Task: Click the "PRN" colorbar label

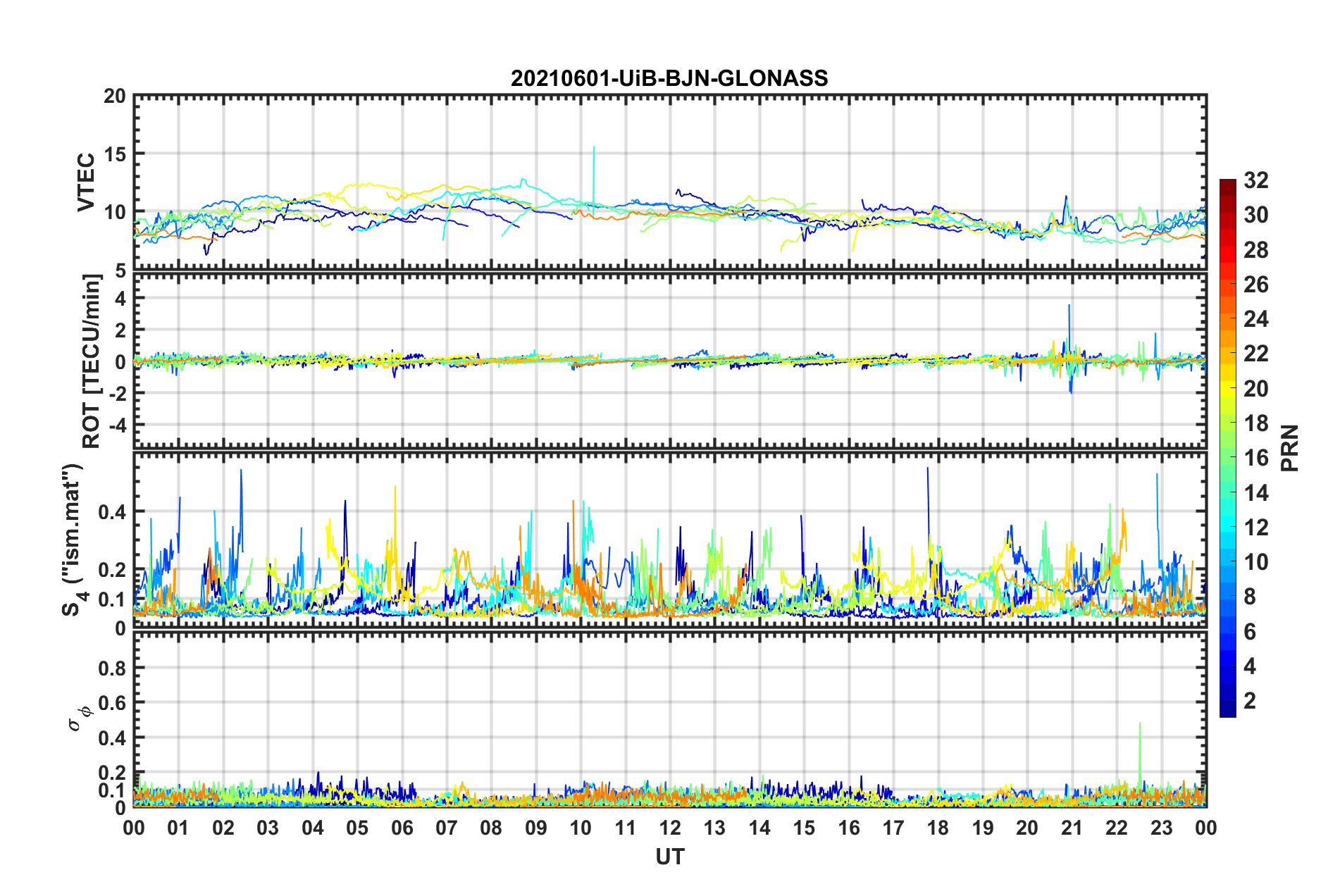Action: coord(1290,448)
